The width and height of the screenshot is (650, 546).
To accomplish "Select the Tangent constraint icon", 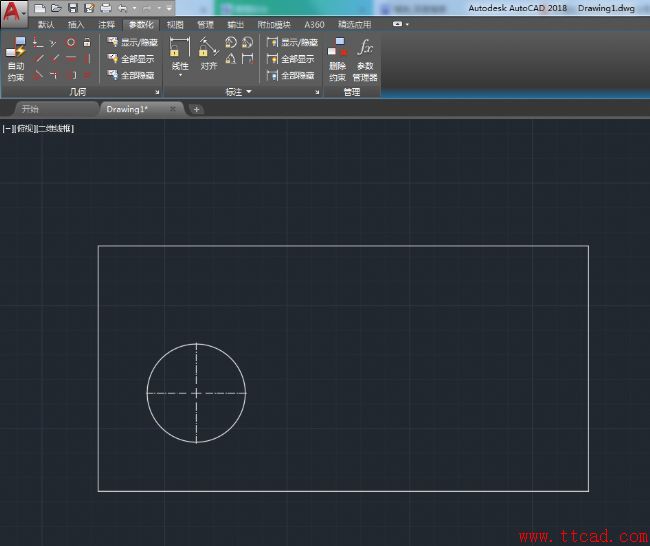I will point(38,75).
